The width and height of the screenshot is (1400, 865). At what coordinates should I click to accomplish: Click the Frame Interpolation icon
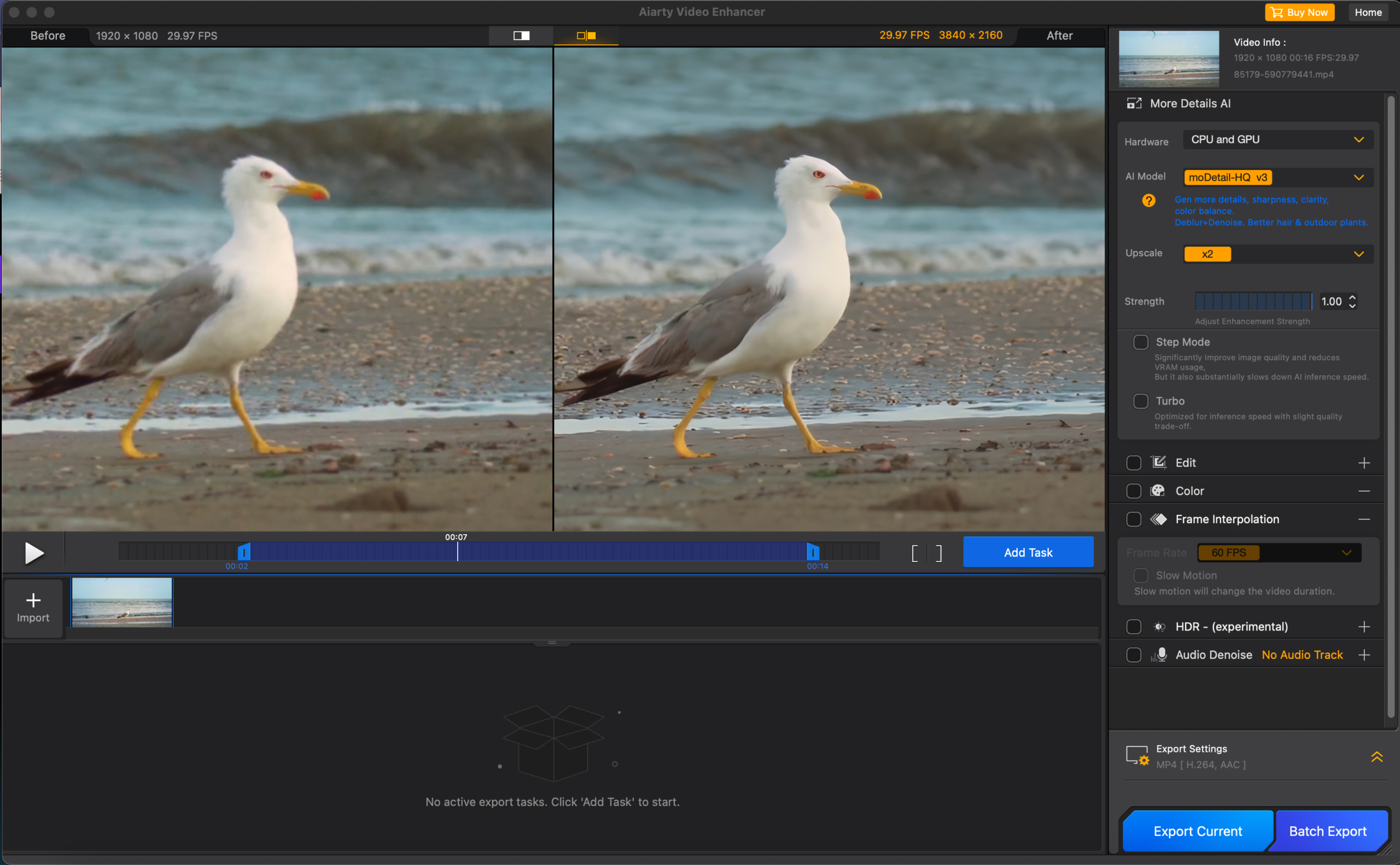[x=1159, y=519]
